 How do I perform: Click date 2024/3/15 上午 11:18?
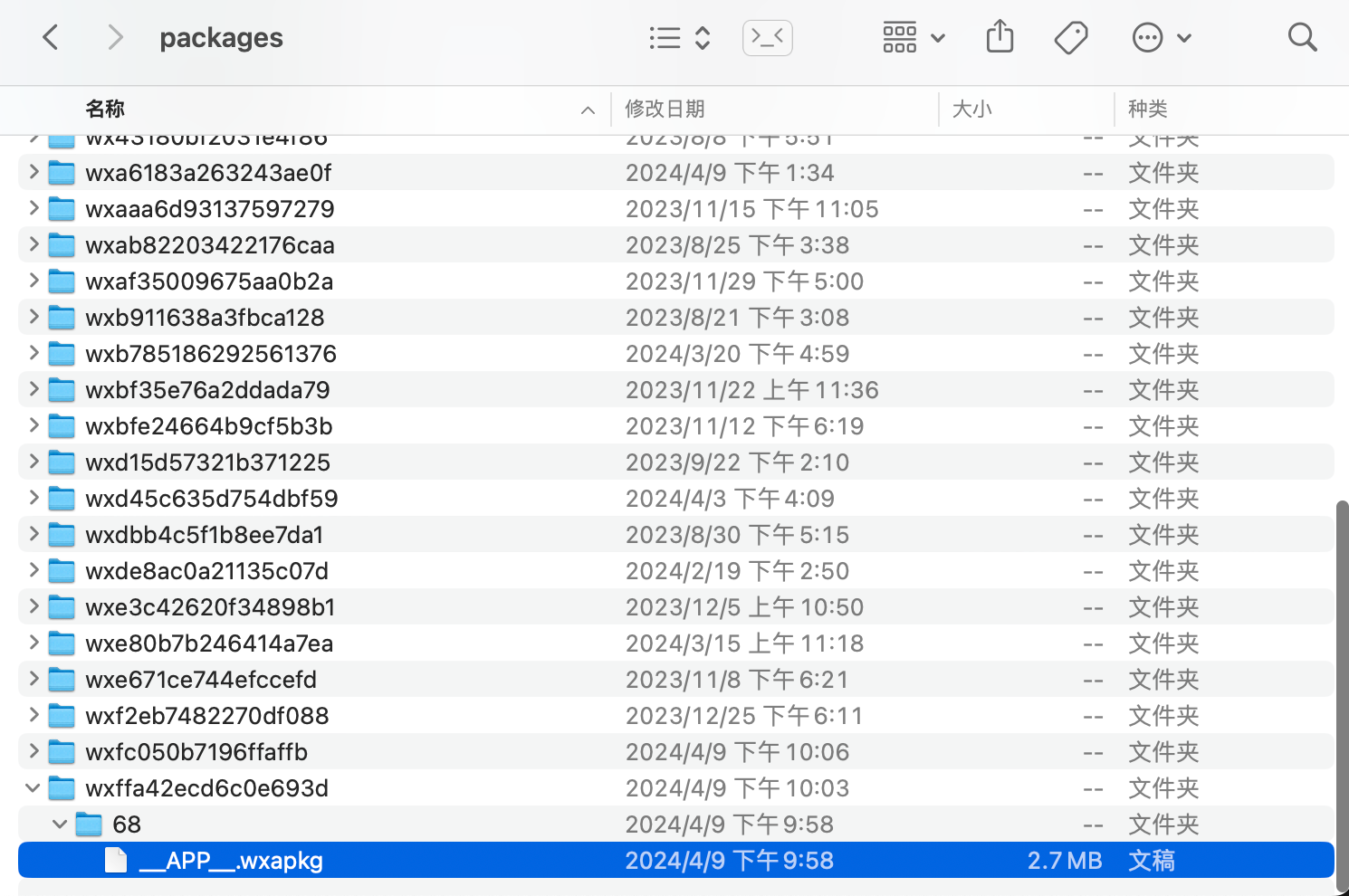click(744, 643)
